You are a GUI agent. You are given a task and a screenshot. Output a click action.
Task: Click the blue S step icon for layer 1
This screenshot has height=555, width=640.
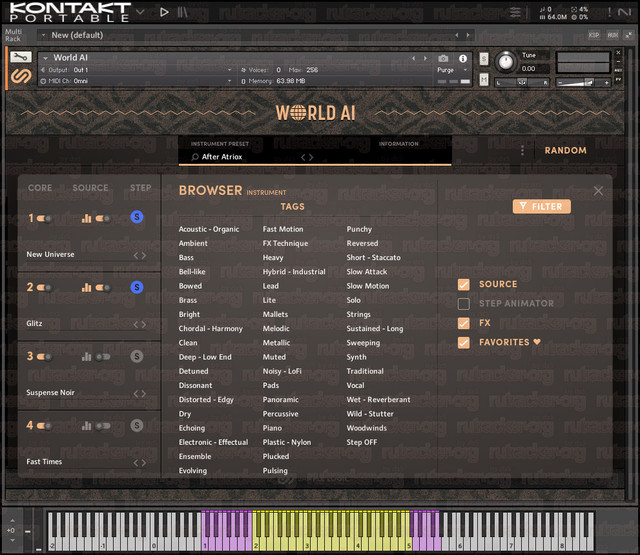pos(137,217)
